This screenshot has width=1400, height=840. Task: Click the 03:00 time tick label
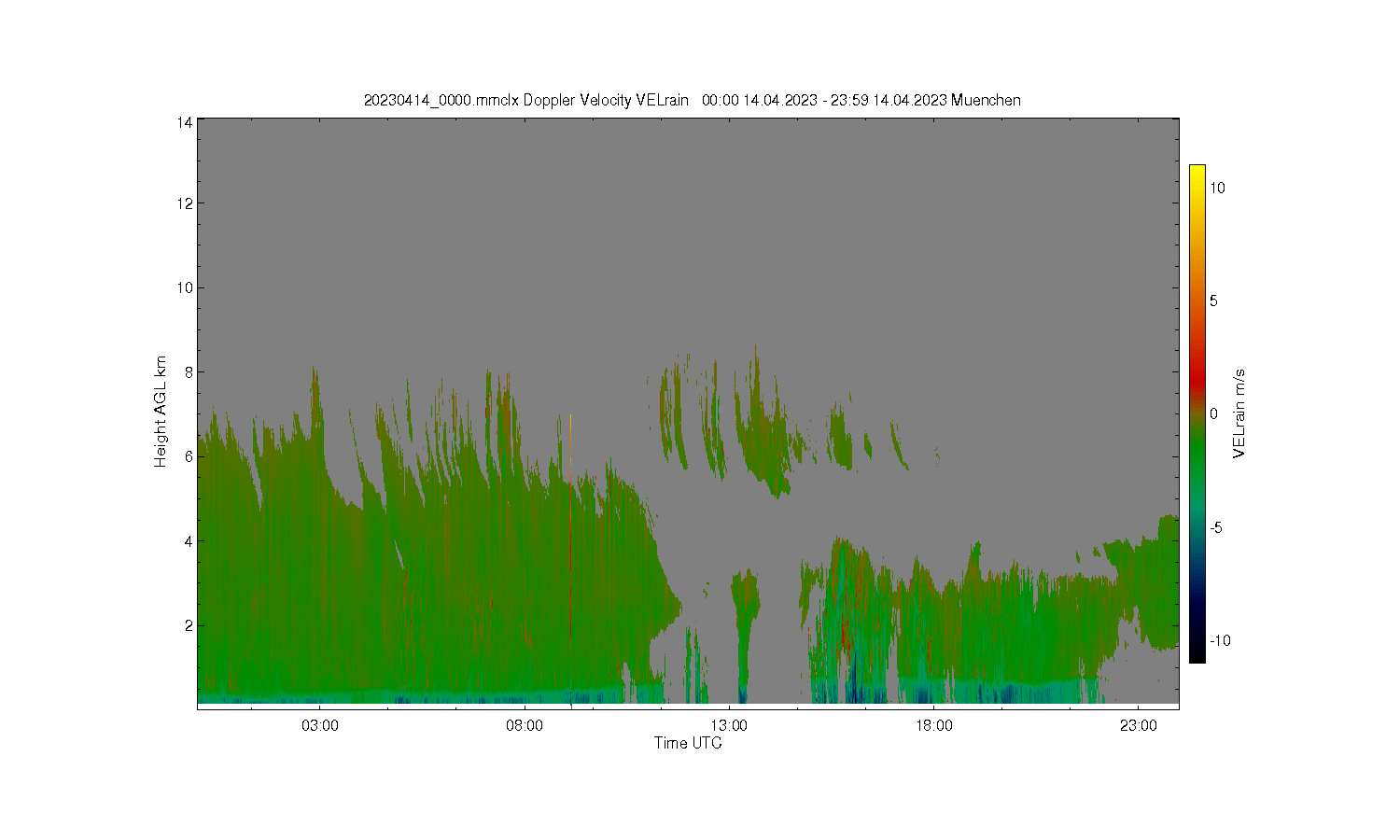coord(320,726)
